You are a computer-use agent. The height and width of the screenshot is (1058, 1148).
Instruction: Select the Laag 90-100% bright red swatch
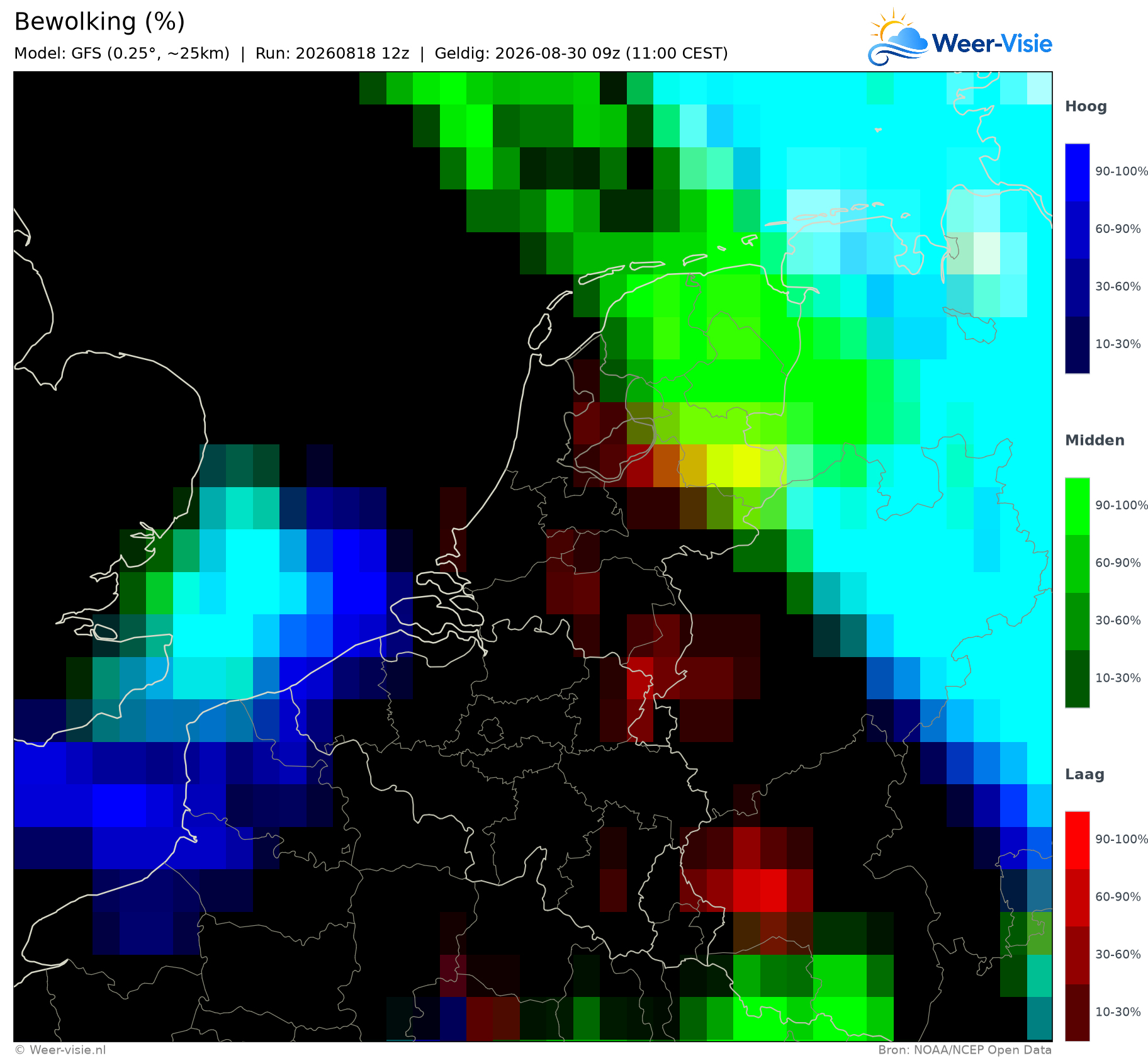(1077, 841)
